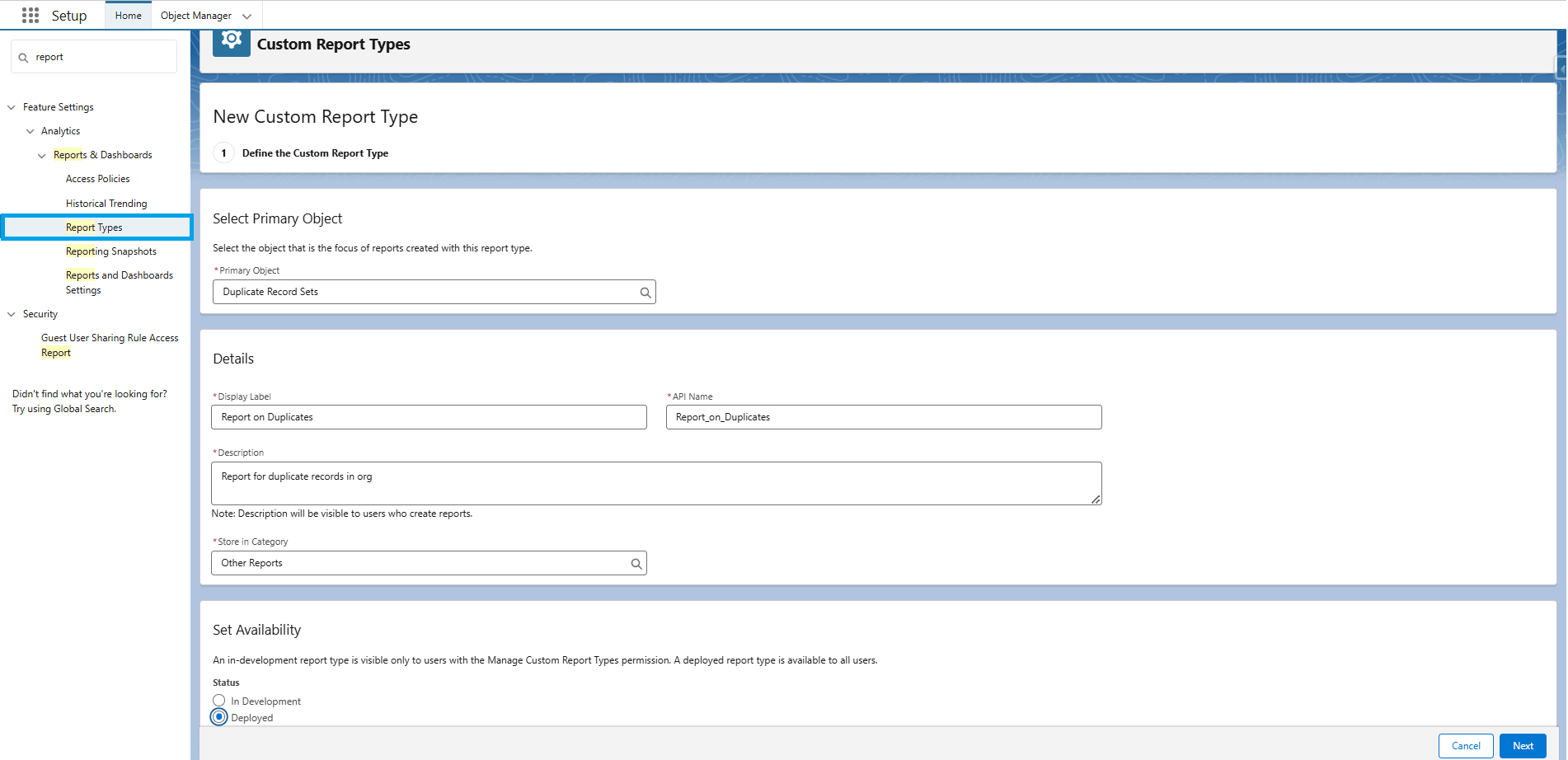Open the Object Manager tab dropdown arrow
This screenshot has height=760, width=1568.
[246, 16]
